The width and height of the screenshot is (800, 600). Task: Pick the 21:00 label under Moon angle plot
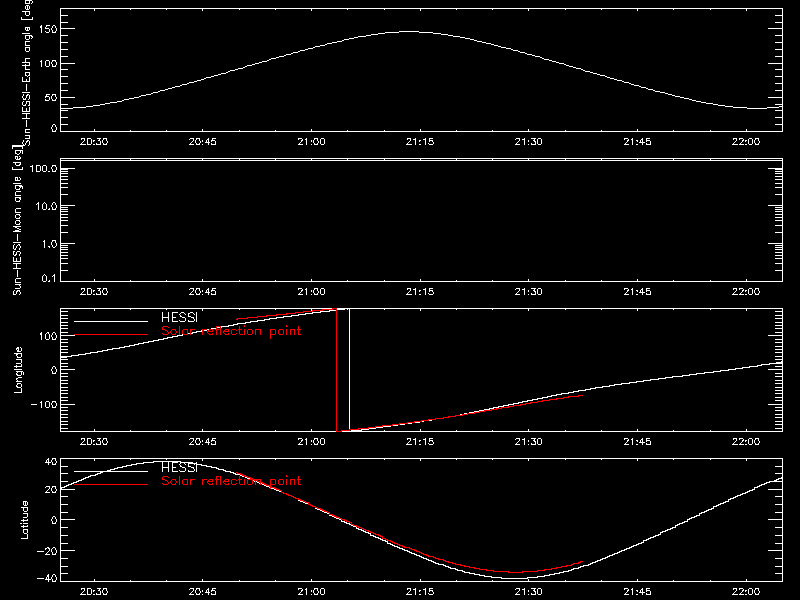pyautogui.click(x=311, y=292)
